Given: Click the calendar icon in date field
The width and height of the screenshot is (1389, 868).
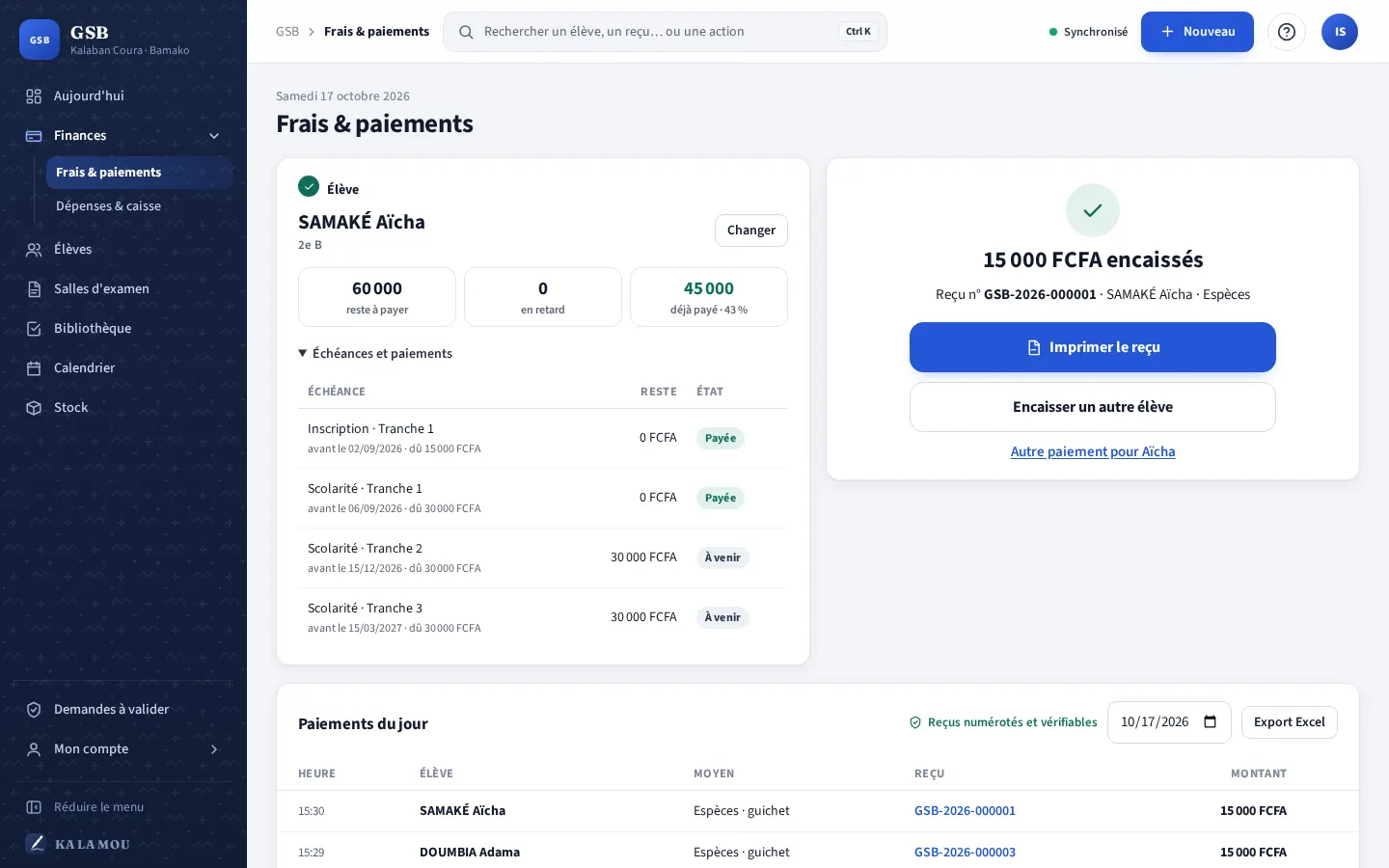Looking at the screenshot, I should (1211, 721).
